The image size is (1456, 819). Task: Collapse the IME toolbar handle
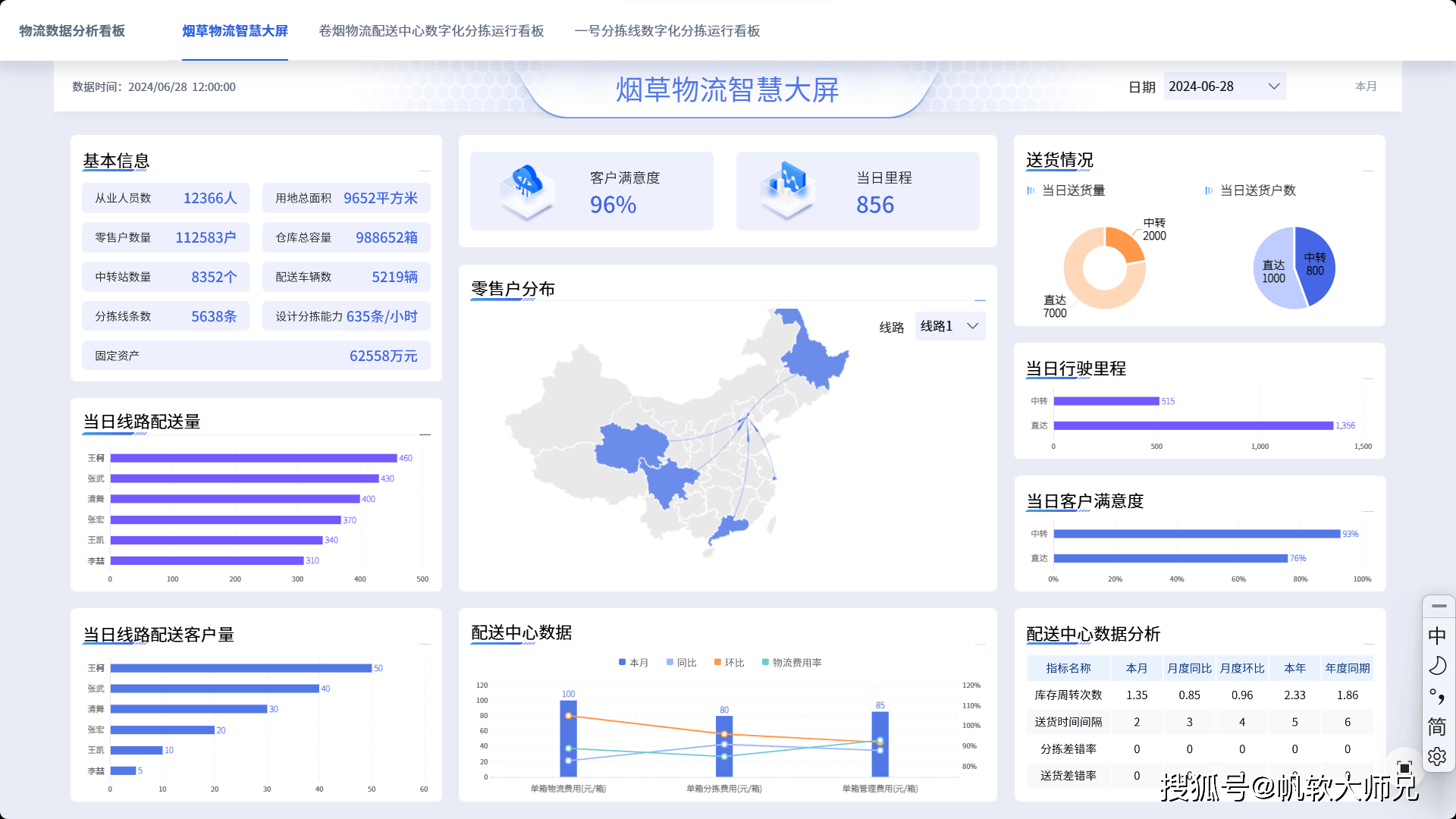click(1439, 606)
